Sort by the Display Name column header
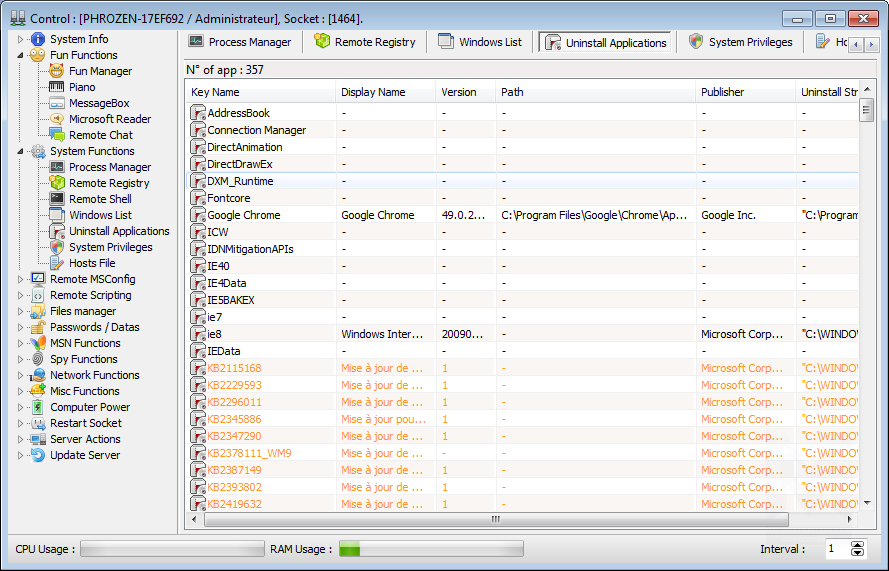 (373, 92)
